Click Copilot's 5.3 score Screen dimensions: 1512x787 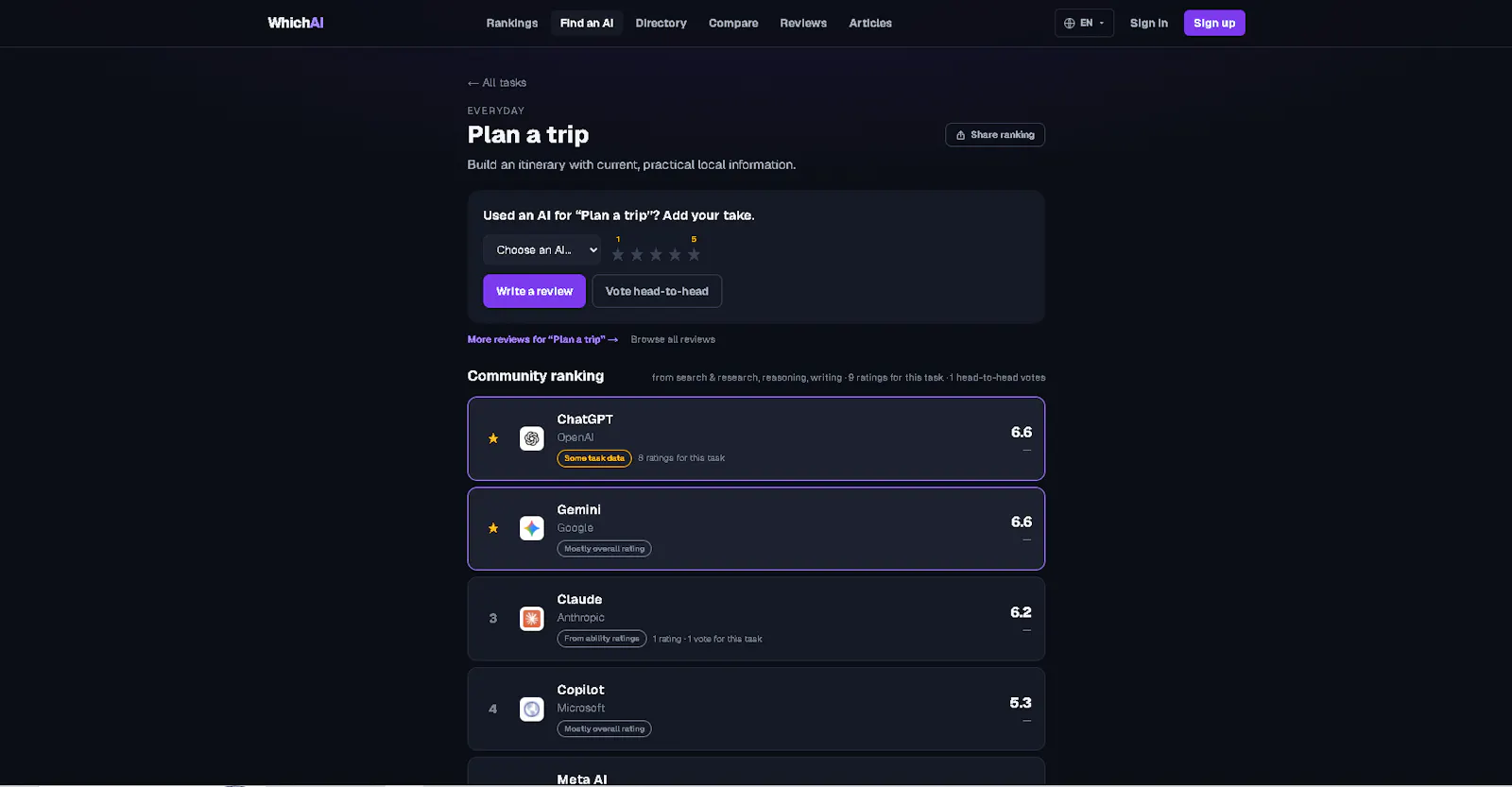(1021, 703)
